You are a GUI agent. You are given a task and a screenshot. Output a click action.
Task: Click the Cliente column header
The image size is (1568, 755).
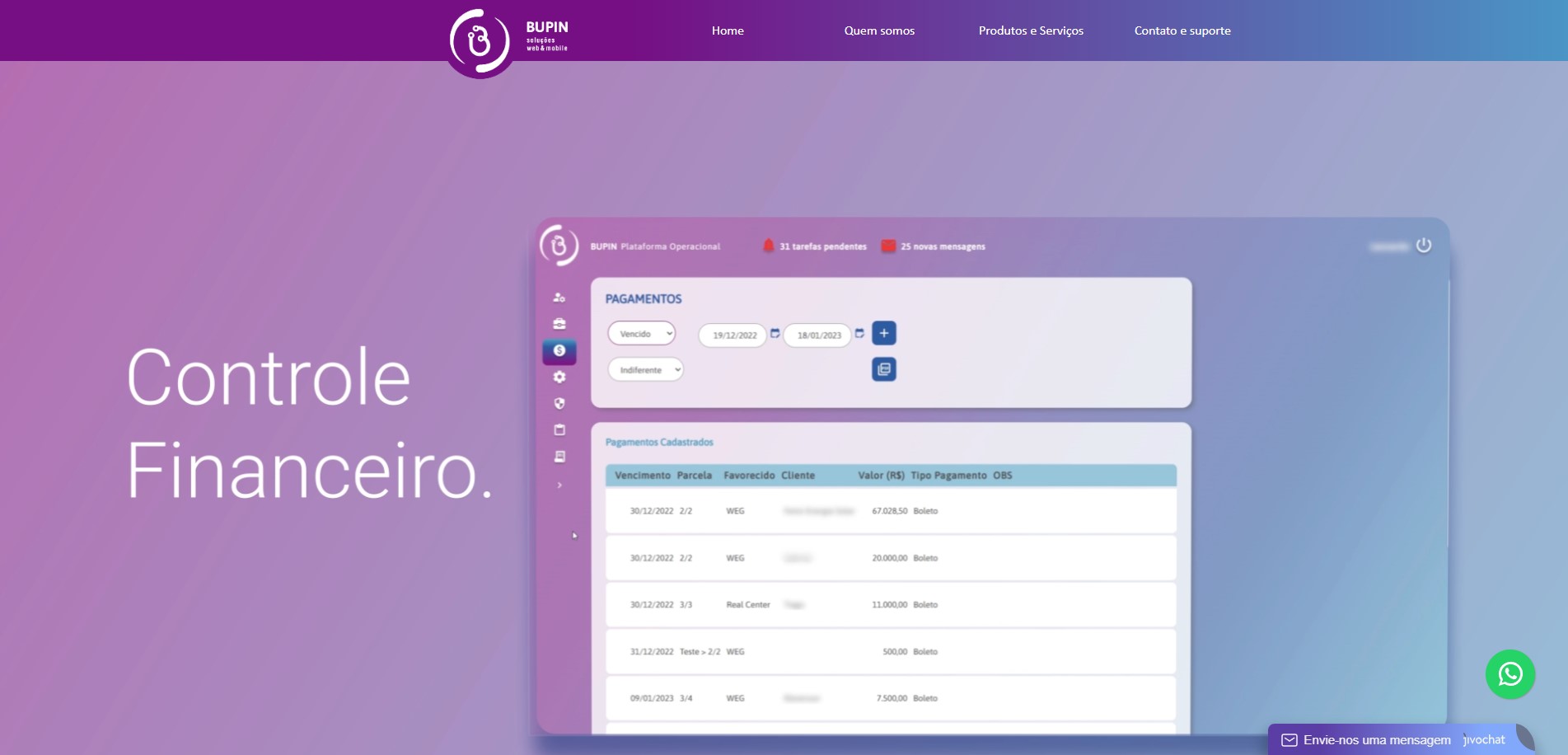point(798,476)
